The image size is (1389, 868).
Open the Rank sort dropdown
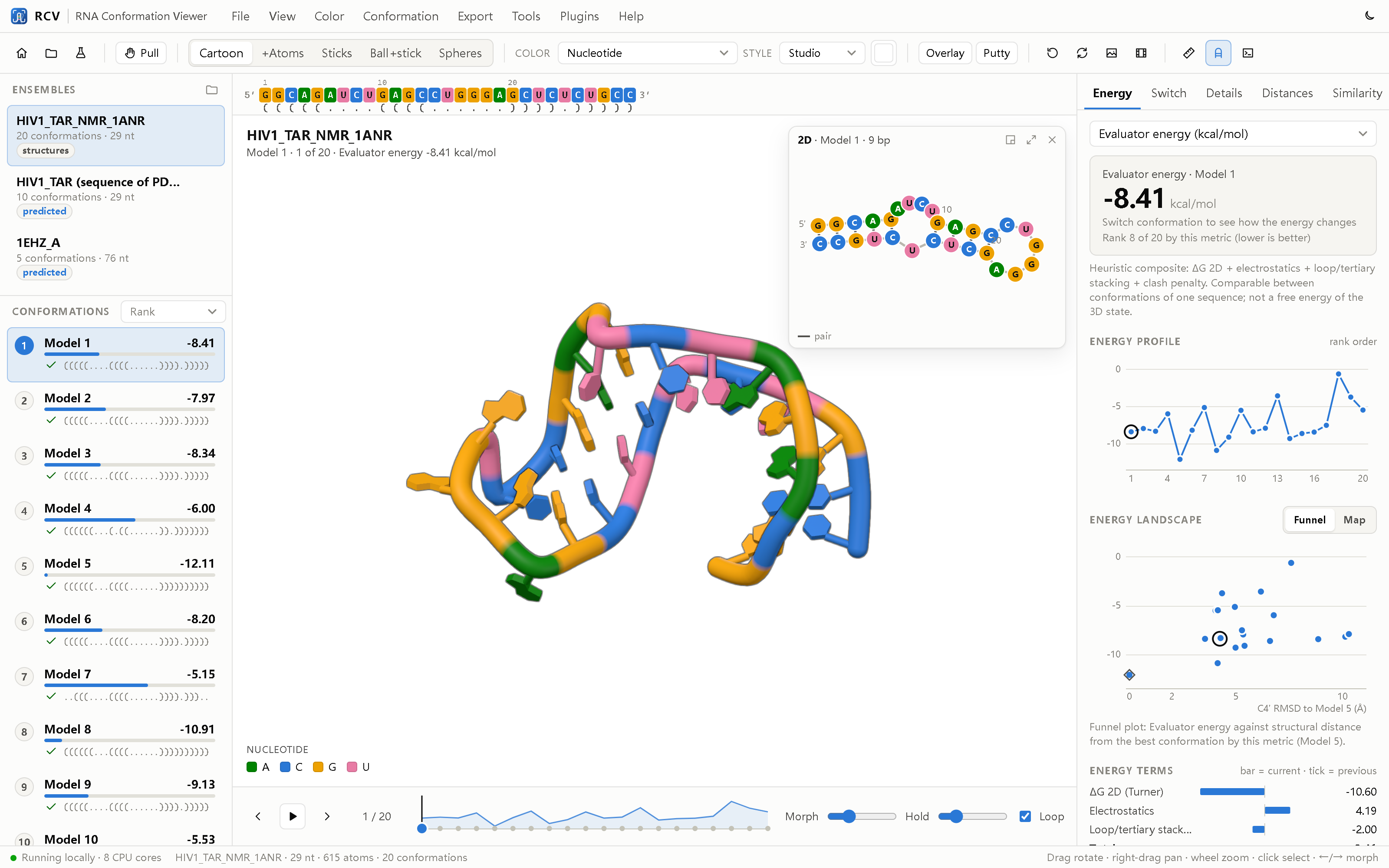173,312
